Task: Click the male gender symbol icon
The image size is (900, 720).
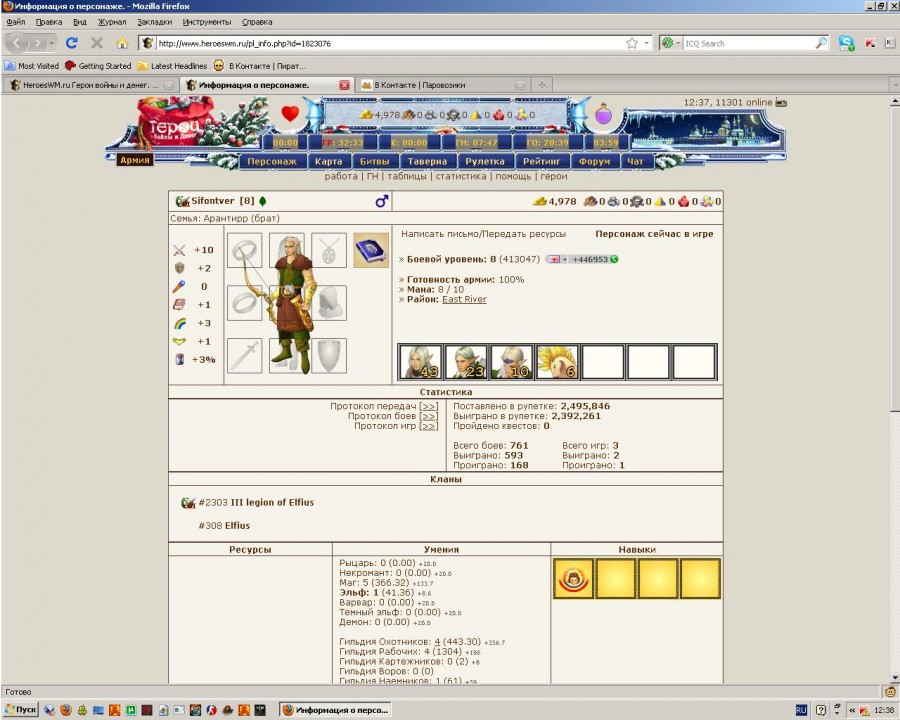Action: [382, 201]
